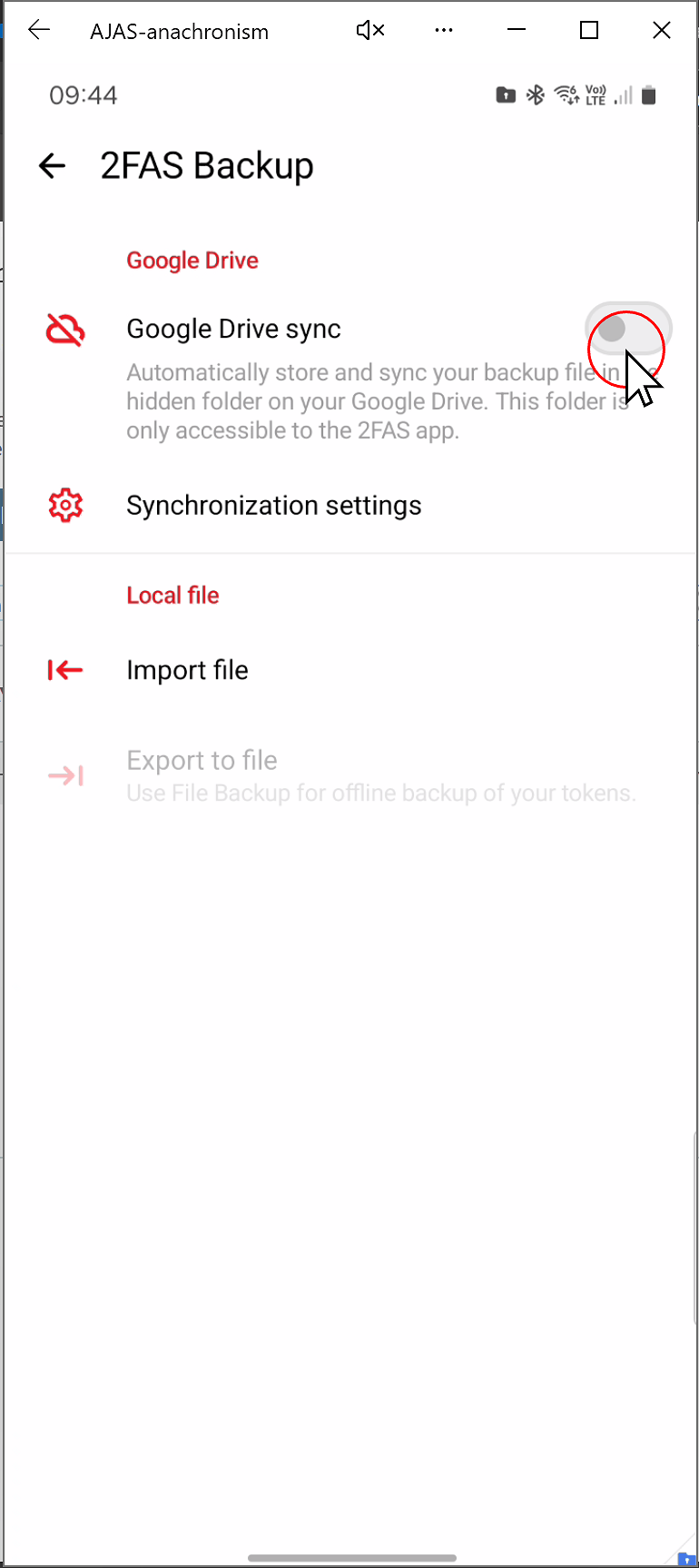
Task: Click the muted speaker icon in the title bar
Action: [x=369, y=30]
